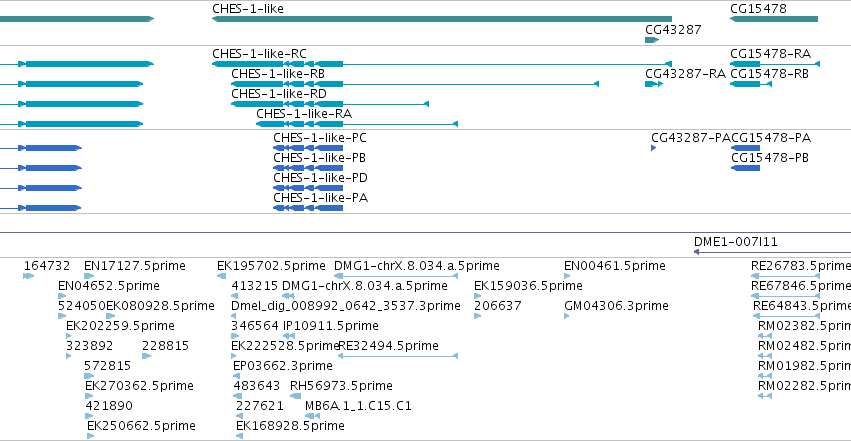851x441 pixels.
Task: Click the CG43287-PA protein label
Action: point(691,138)
